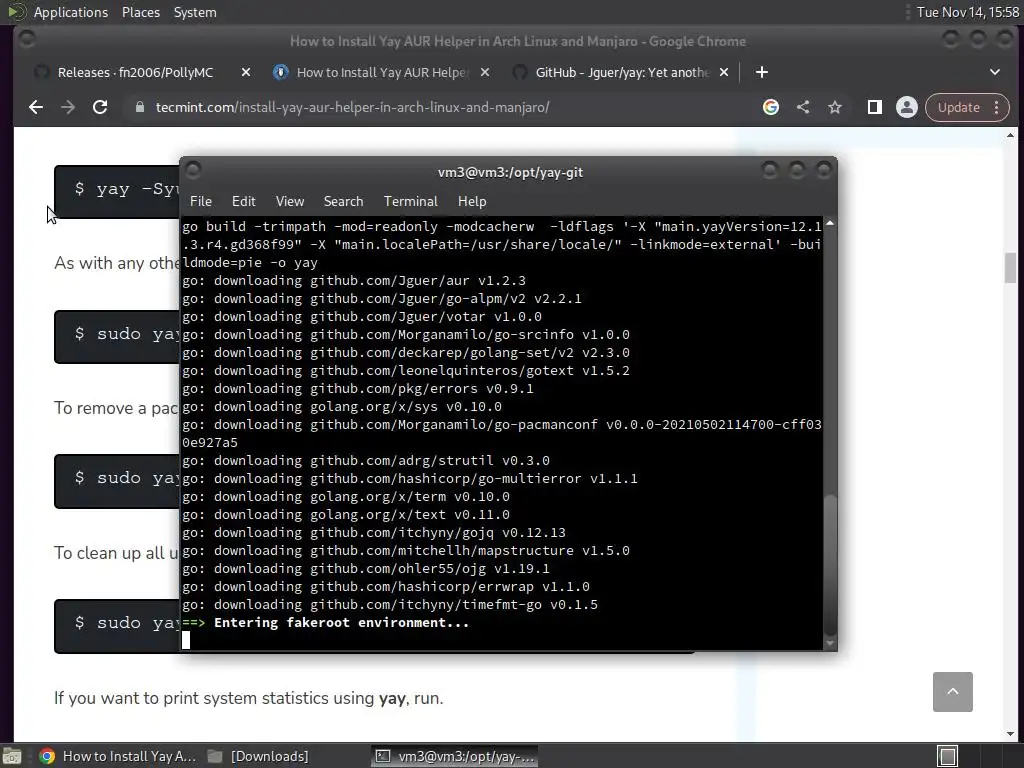Screen dimensions: 1024x768
Task: Open Chrome side panel icon
Action: coord(874,107)
